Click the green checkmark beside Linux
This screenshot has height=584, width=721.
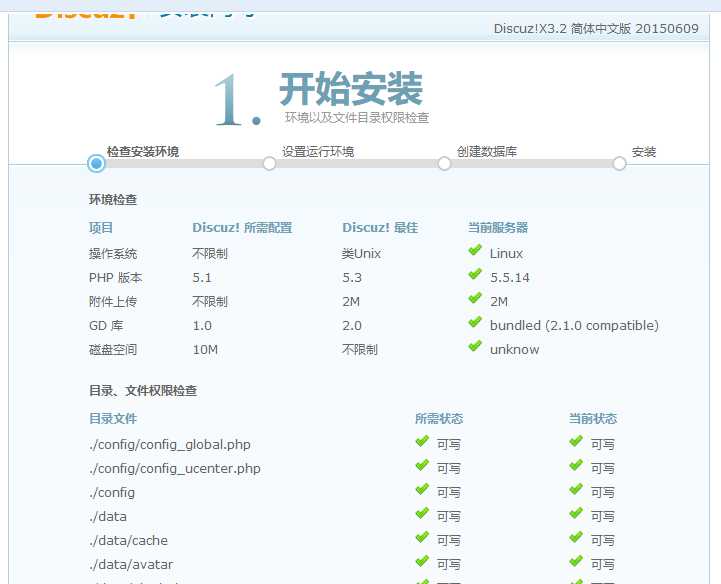coord(475,250)
